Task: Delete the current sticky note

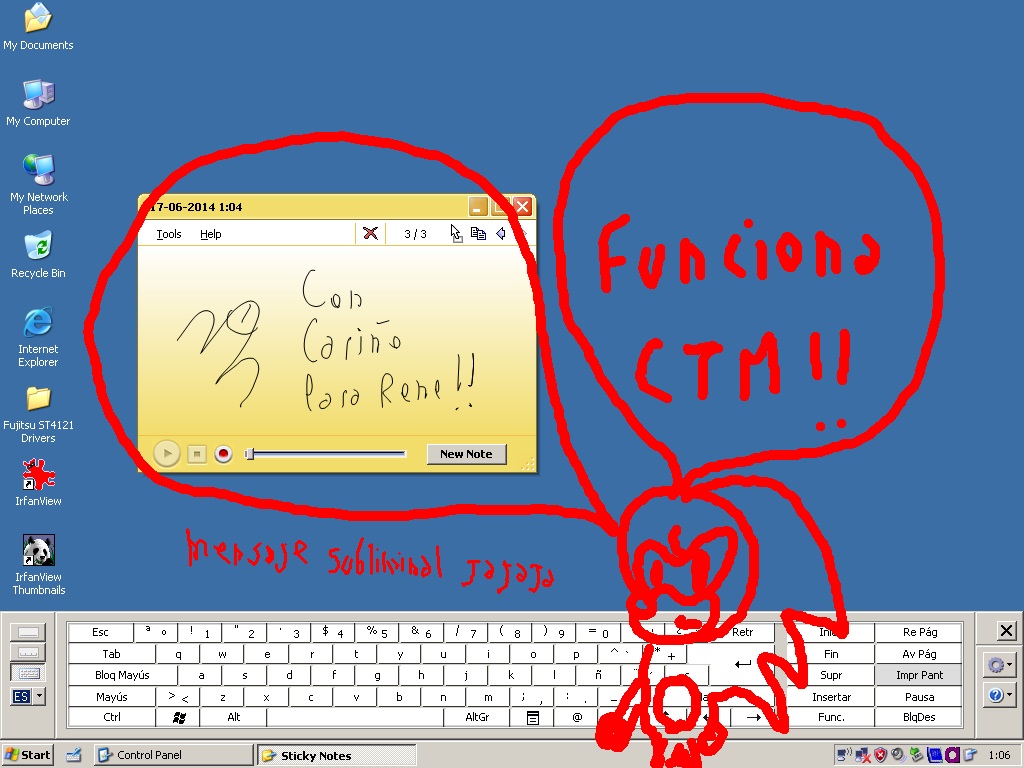Action: pos(370,233)
